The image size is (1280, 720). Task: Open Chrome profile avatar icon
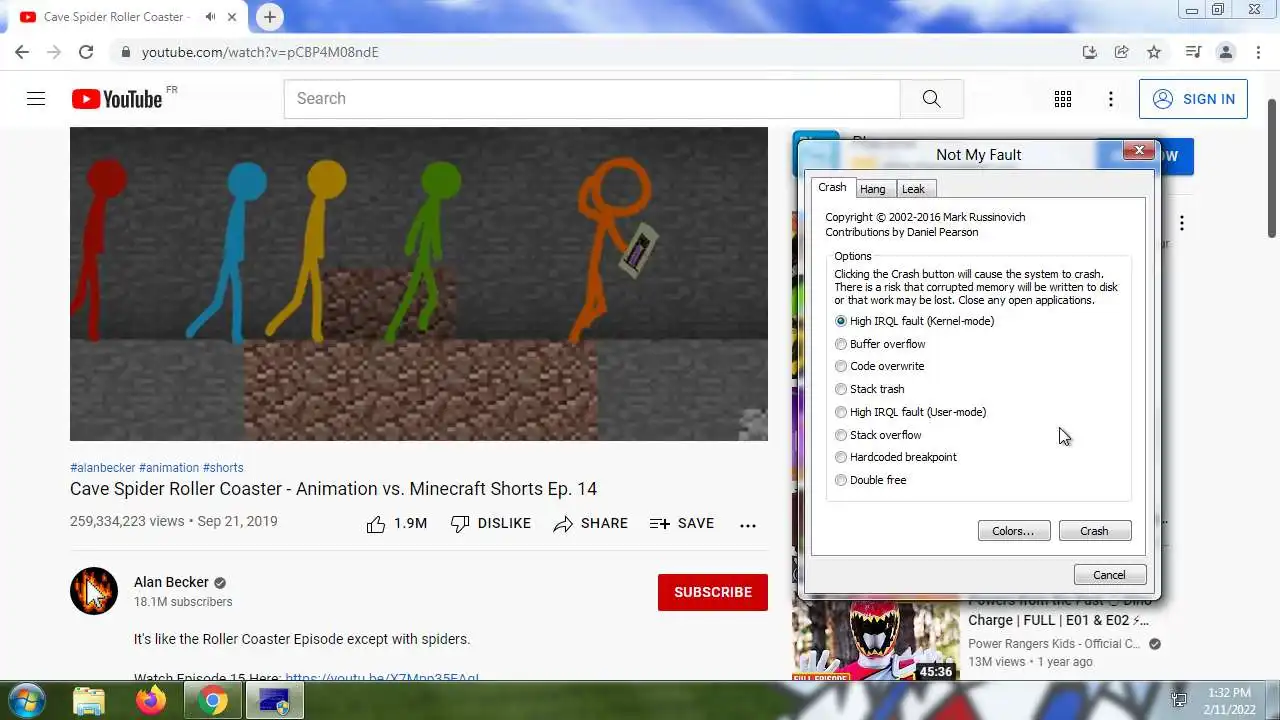coord(1225,52)
